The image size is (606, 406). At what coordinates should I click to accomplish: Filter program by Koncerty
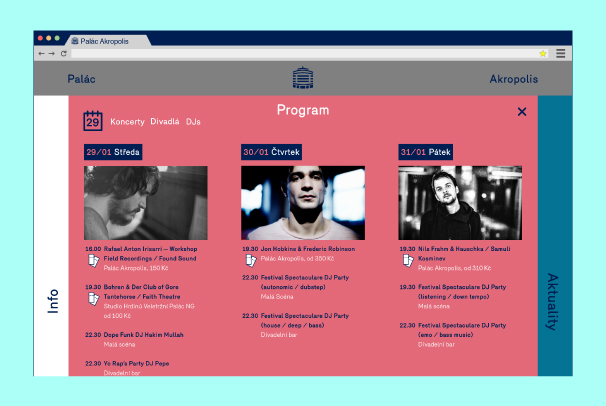127,122
